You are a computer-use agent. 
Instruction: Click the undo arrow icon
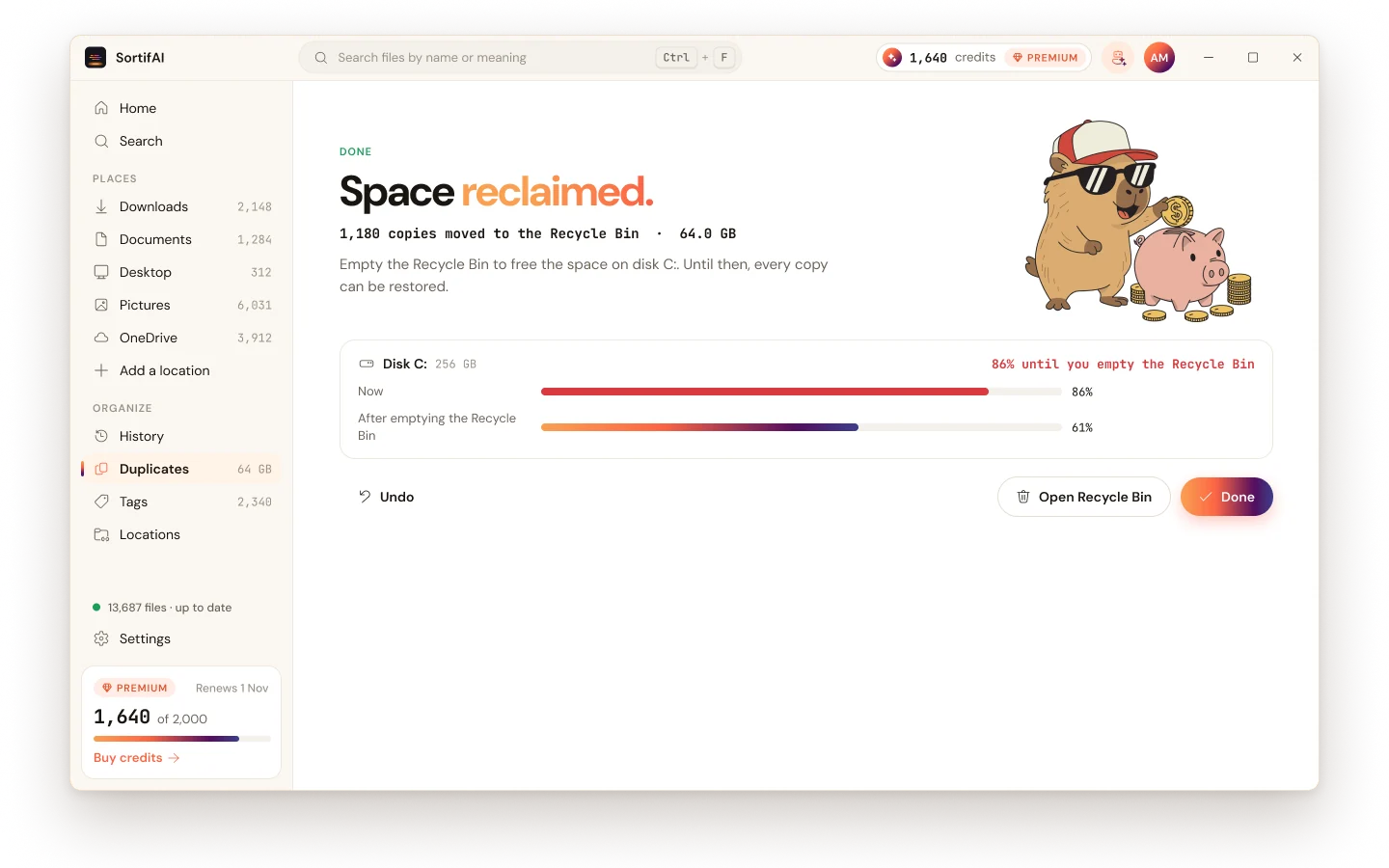(365, 497)
